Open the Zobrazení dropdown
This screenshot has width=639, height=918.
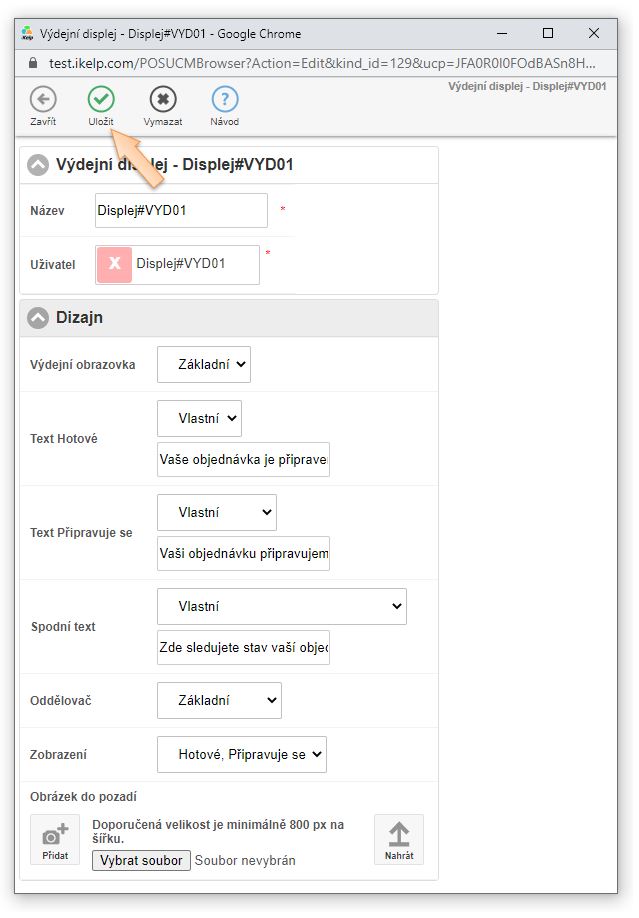point(242,755)
